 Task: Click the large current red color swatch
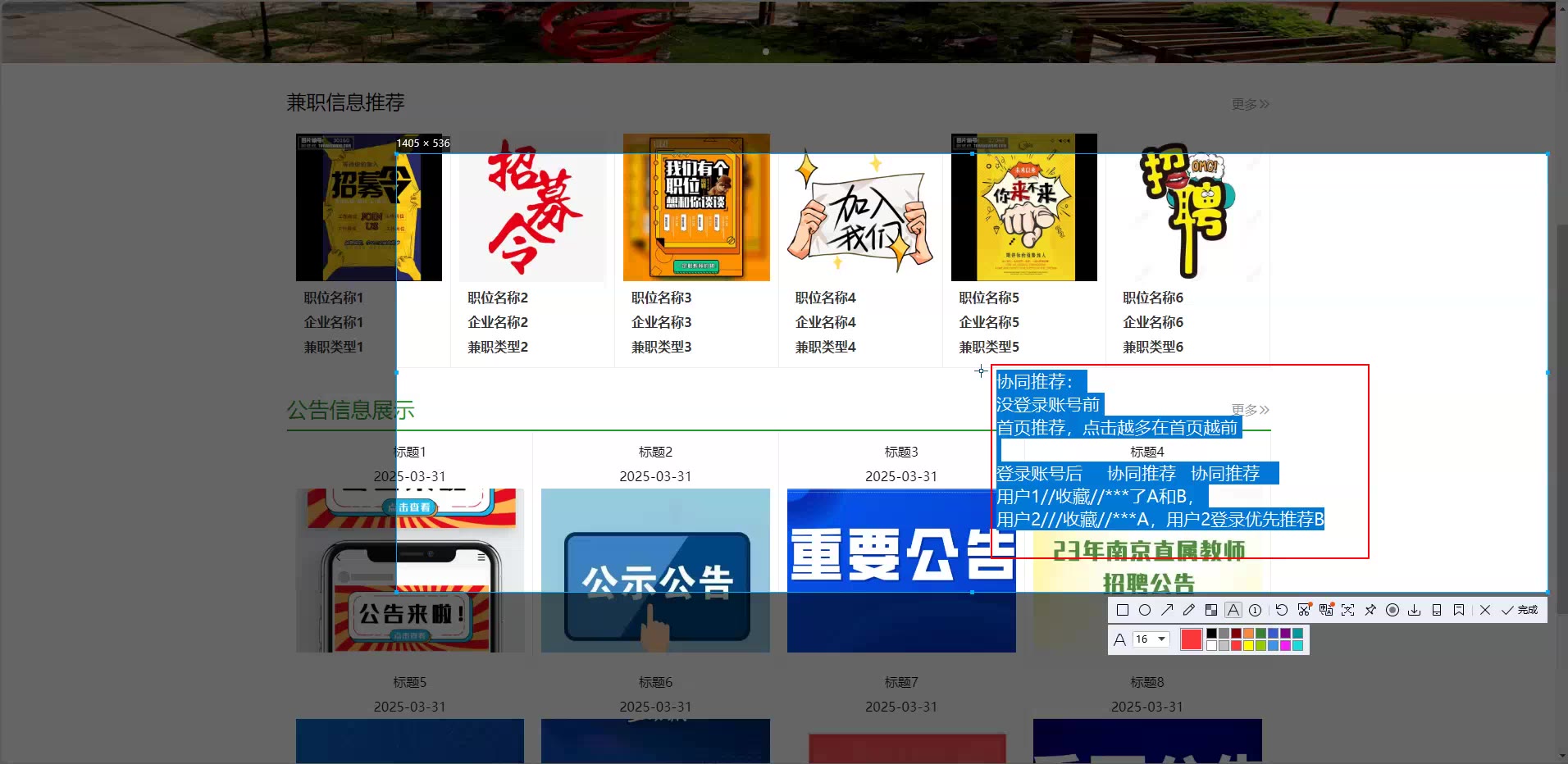tap(1192, 639)
